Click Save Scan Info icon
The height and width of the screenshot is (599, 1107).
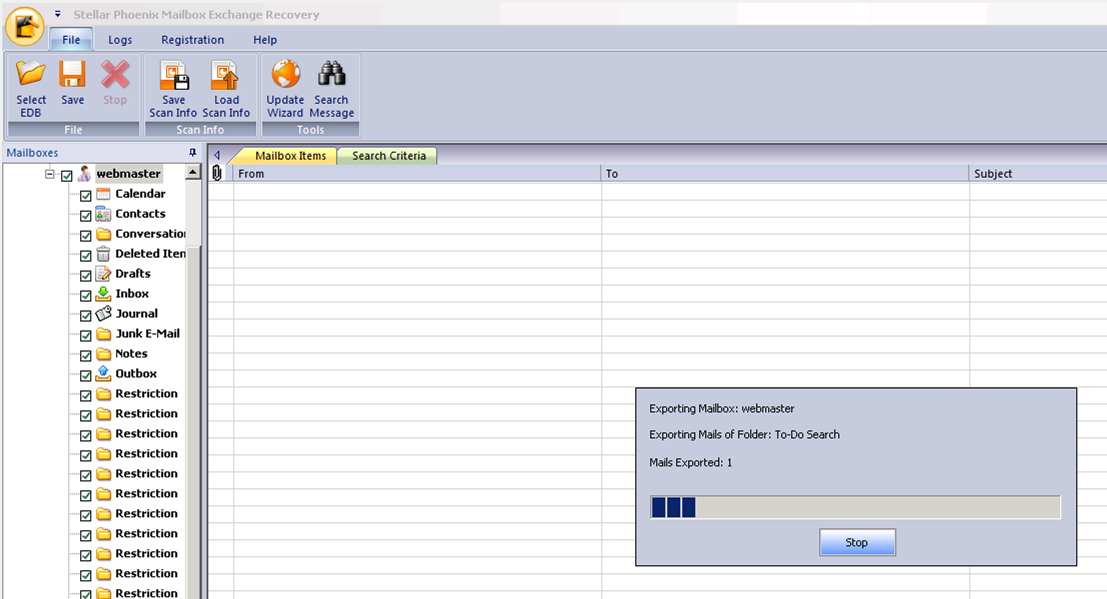[174, 75]
